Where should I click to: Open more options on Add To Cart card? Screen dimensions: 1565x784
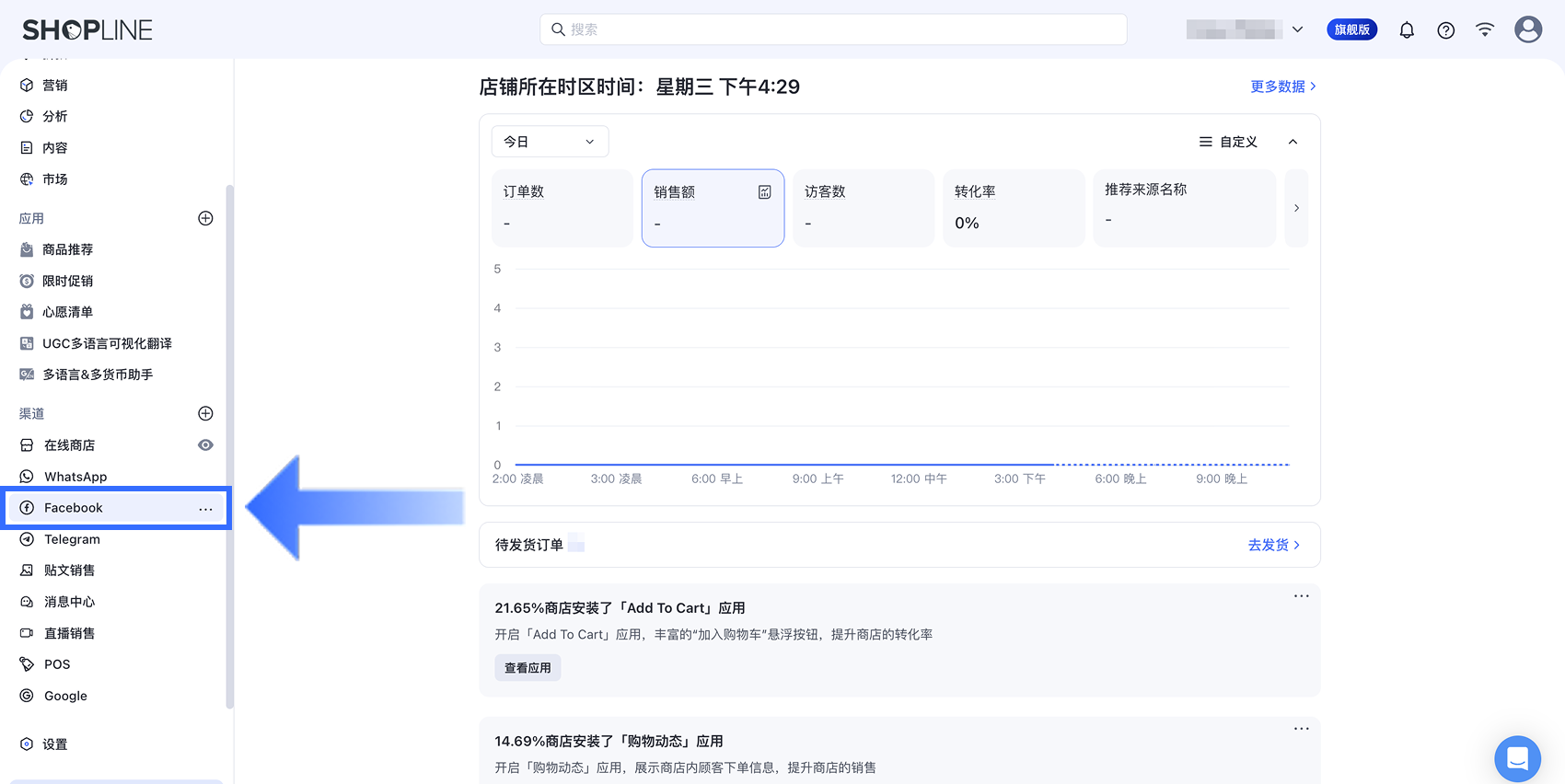click(1301, 596)
